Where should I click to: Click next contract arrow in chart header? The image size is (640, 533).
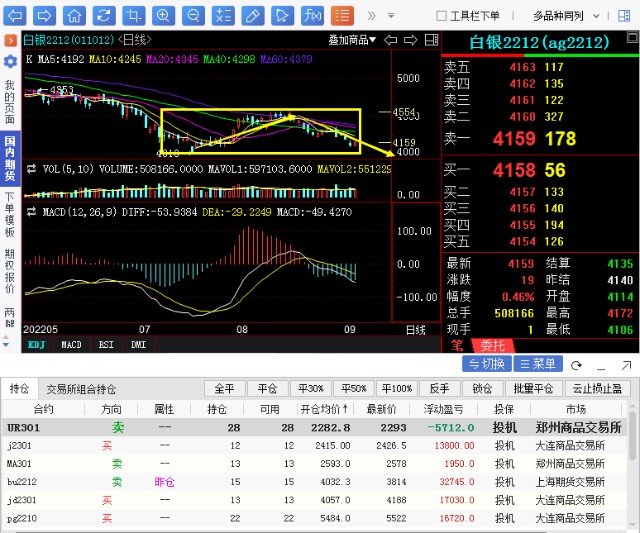(x=411, y=40)
